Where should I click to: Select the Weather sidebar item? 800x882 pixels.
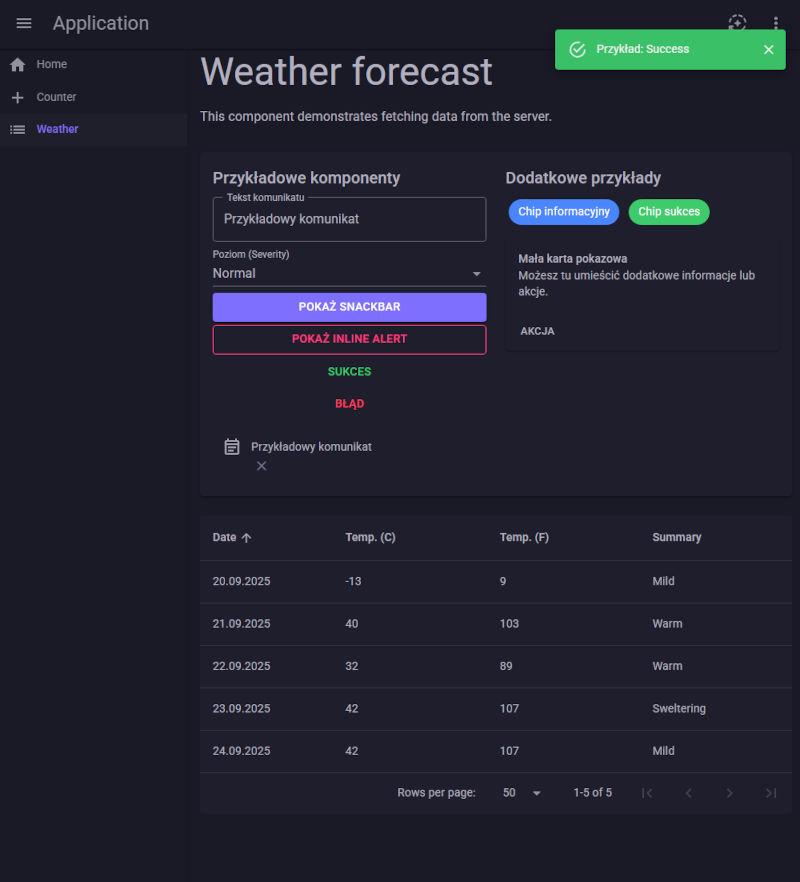(57, 129)
